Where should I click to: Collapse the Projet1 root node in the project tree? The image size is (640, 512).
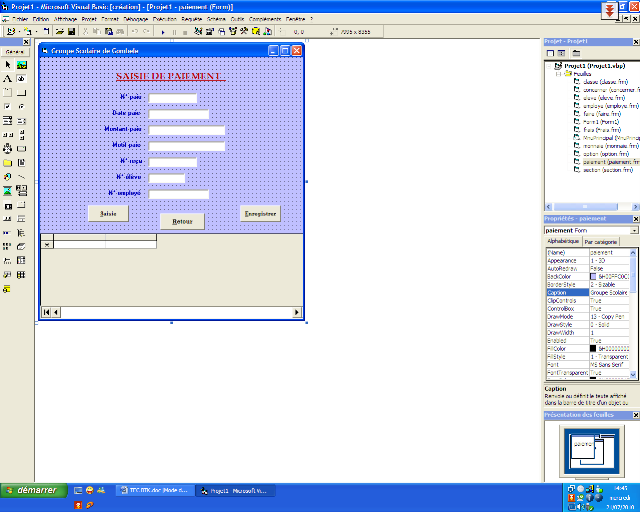(x=549, y=65)
